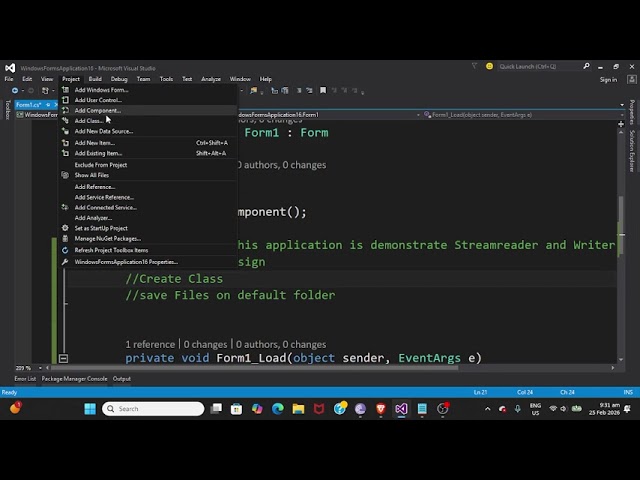Click Add New Data Source icon

pos(65,131)
